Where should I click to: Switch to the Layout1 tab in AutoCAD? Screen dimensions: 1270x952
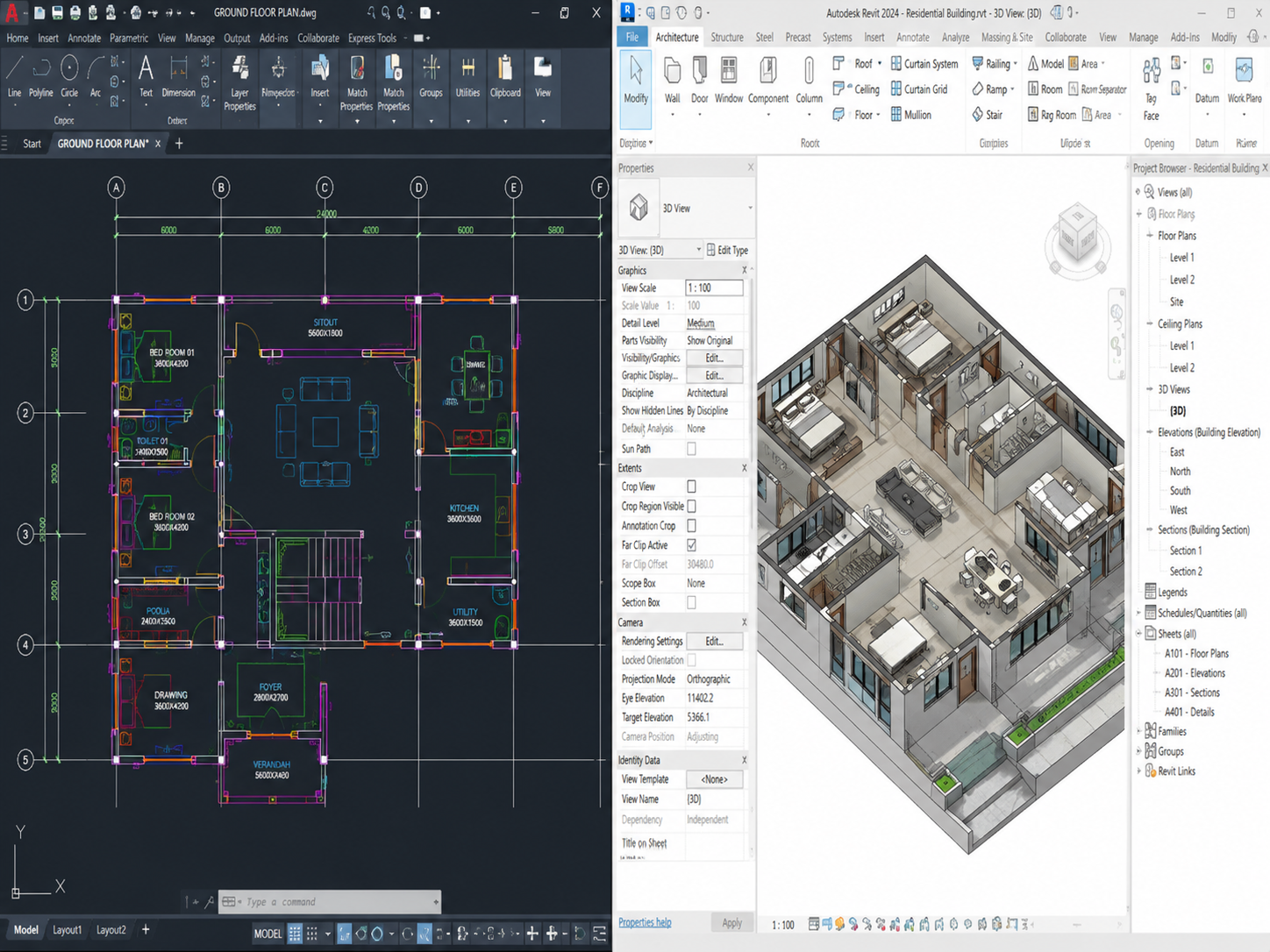point(68,930)
